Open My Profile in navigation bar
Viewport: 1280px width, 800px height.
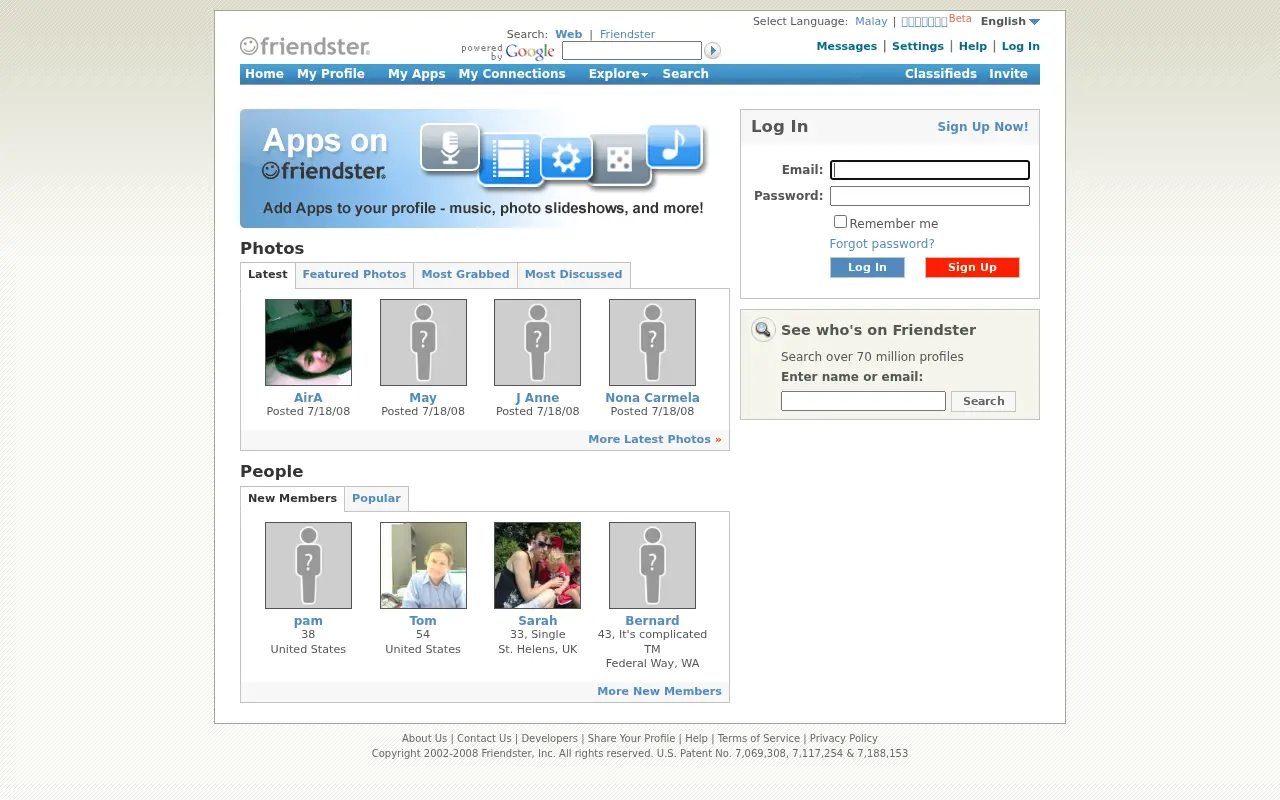click(x=330, y=74)
